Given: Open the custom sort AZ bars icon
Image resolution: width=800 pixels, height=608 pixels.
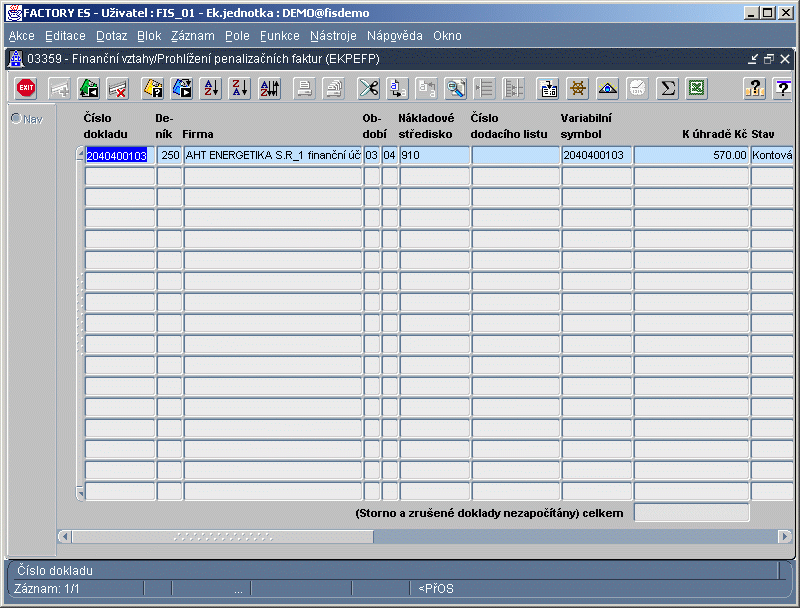Looking at the screenshot, I should (x=269, y=88).
